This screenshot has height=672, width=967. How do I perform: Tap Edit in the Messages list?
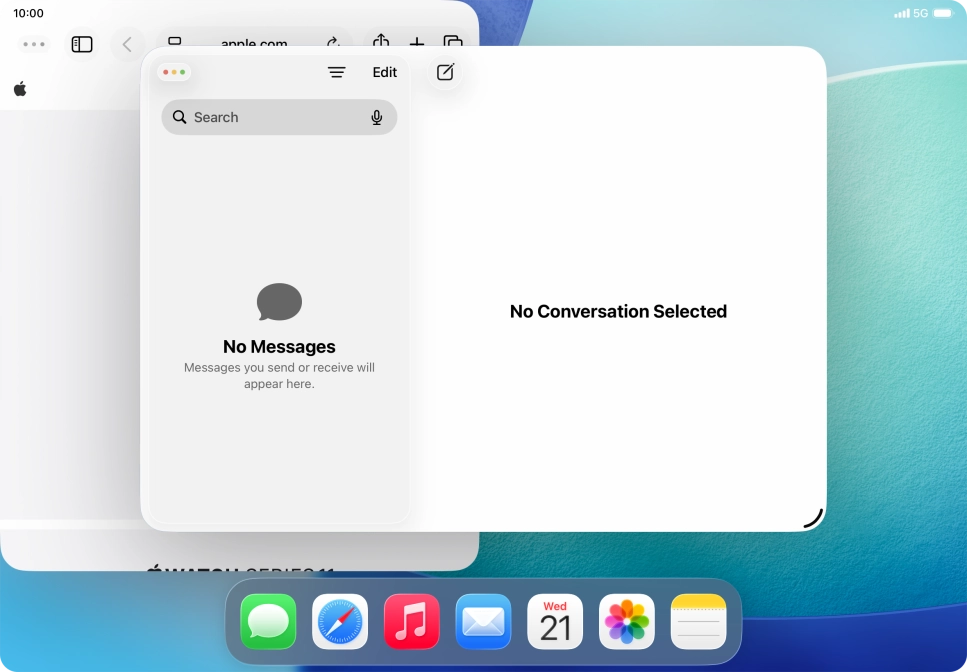pos(384,71)
